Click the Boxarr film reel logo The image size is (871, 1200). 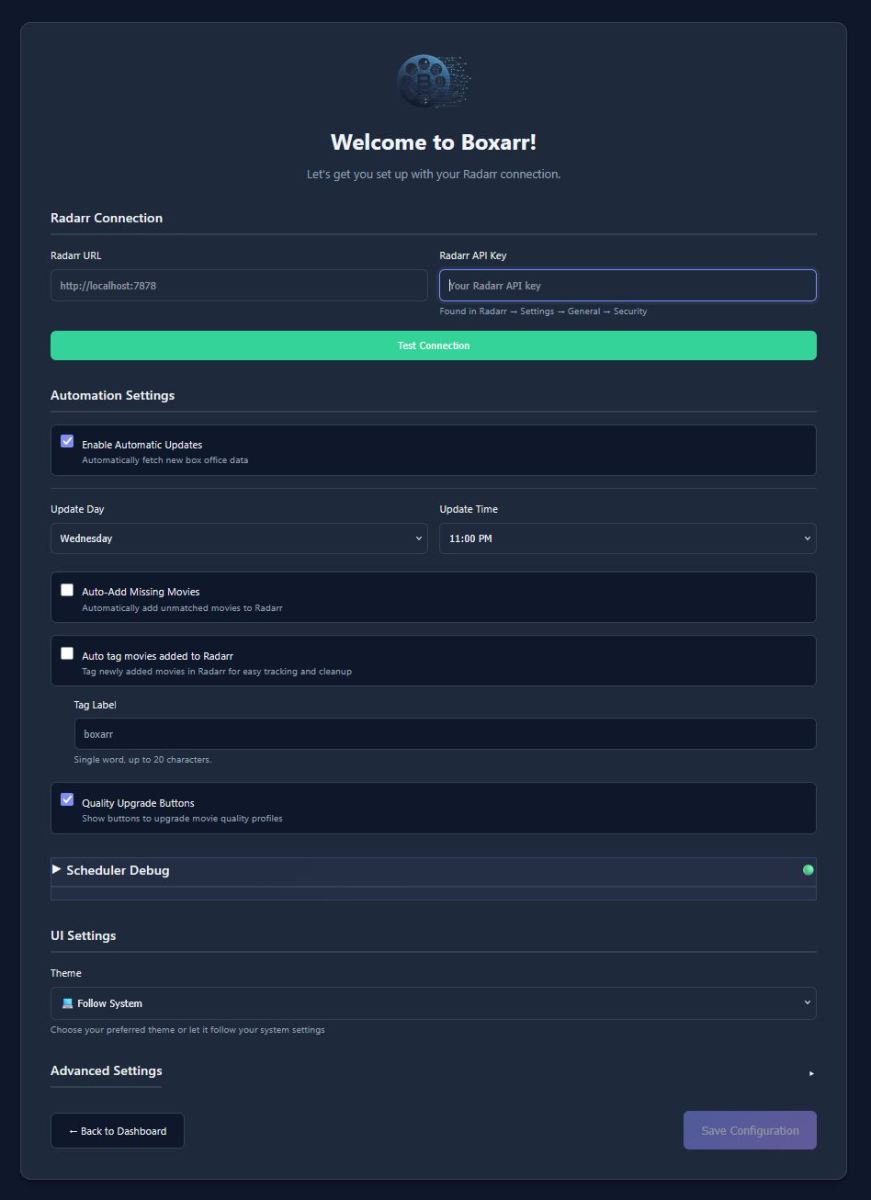433,82
